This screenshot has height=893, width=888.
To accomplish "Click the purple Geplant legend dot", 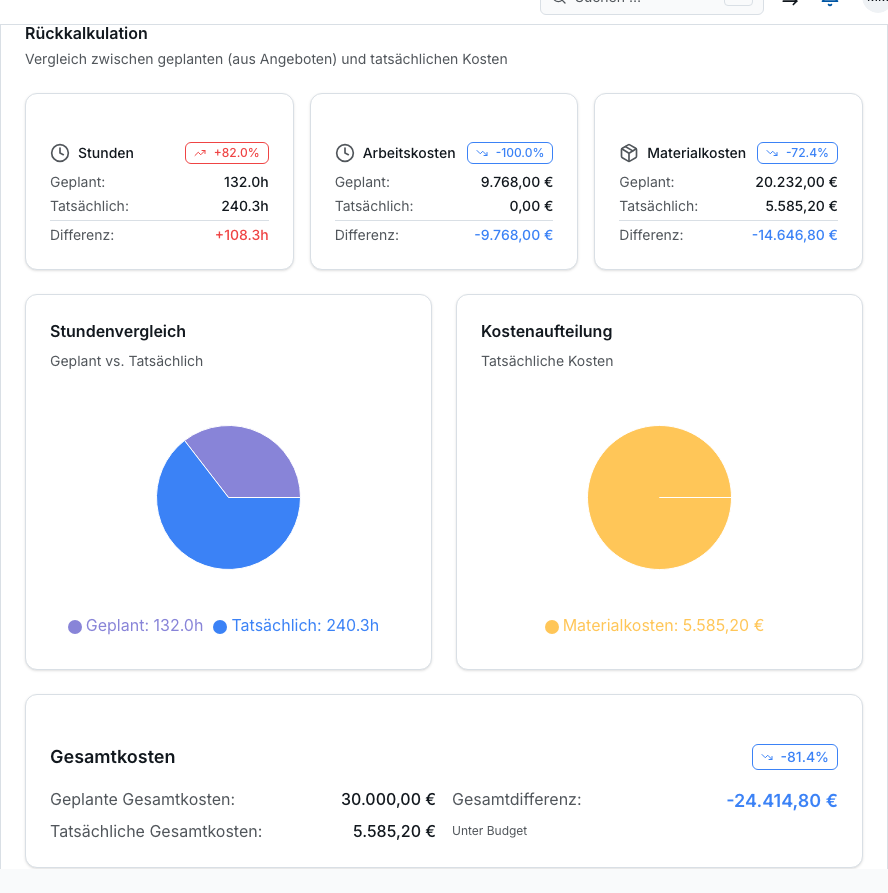I will click(75, 626).
